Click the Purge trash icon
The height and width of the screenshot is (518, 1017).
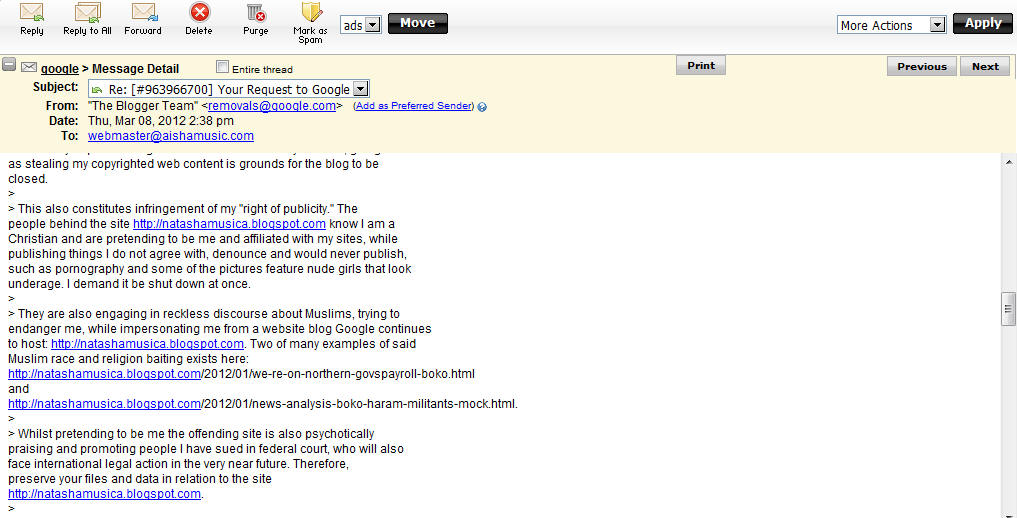256,12
